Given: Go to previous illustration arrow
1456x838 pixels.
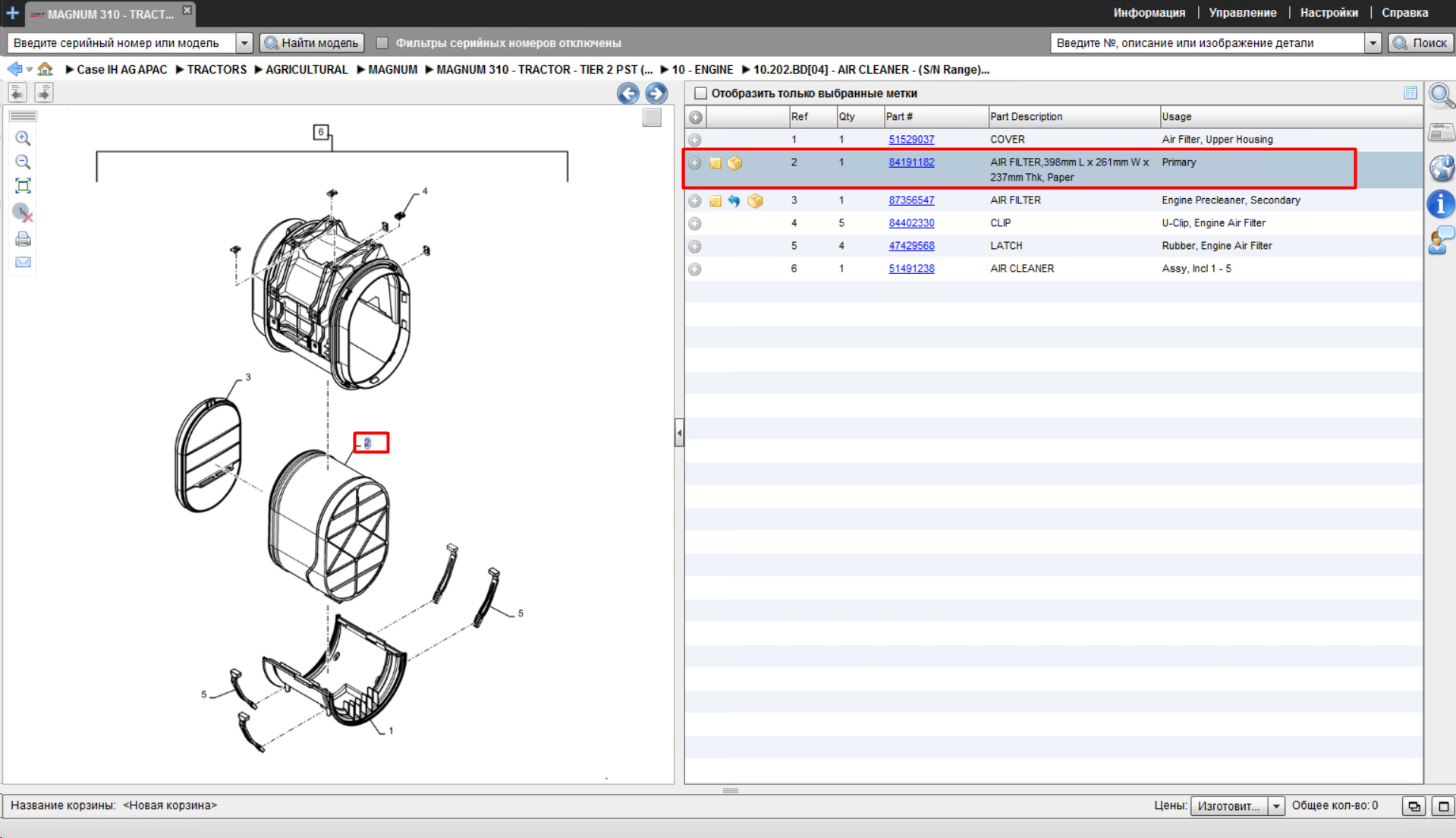Looking at the screenshot, I should (x=627, y=93).
